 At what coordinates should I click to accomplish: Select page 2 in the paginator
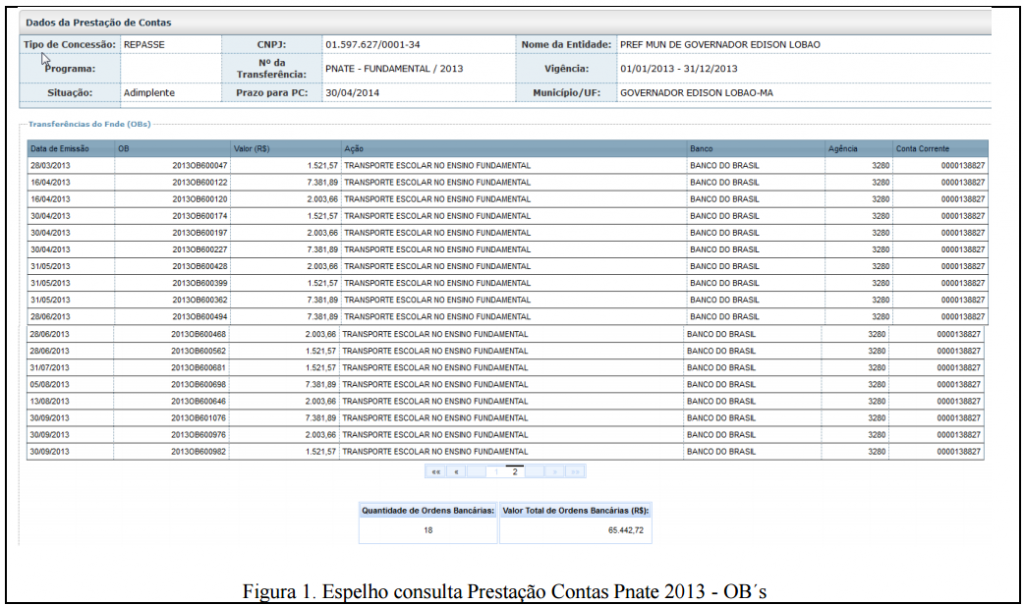[x=515, y=469]
